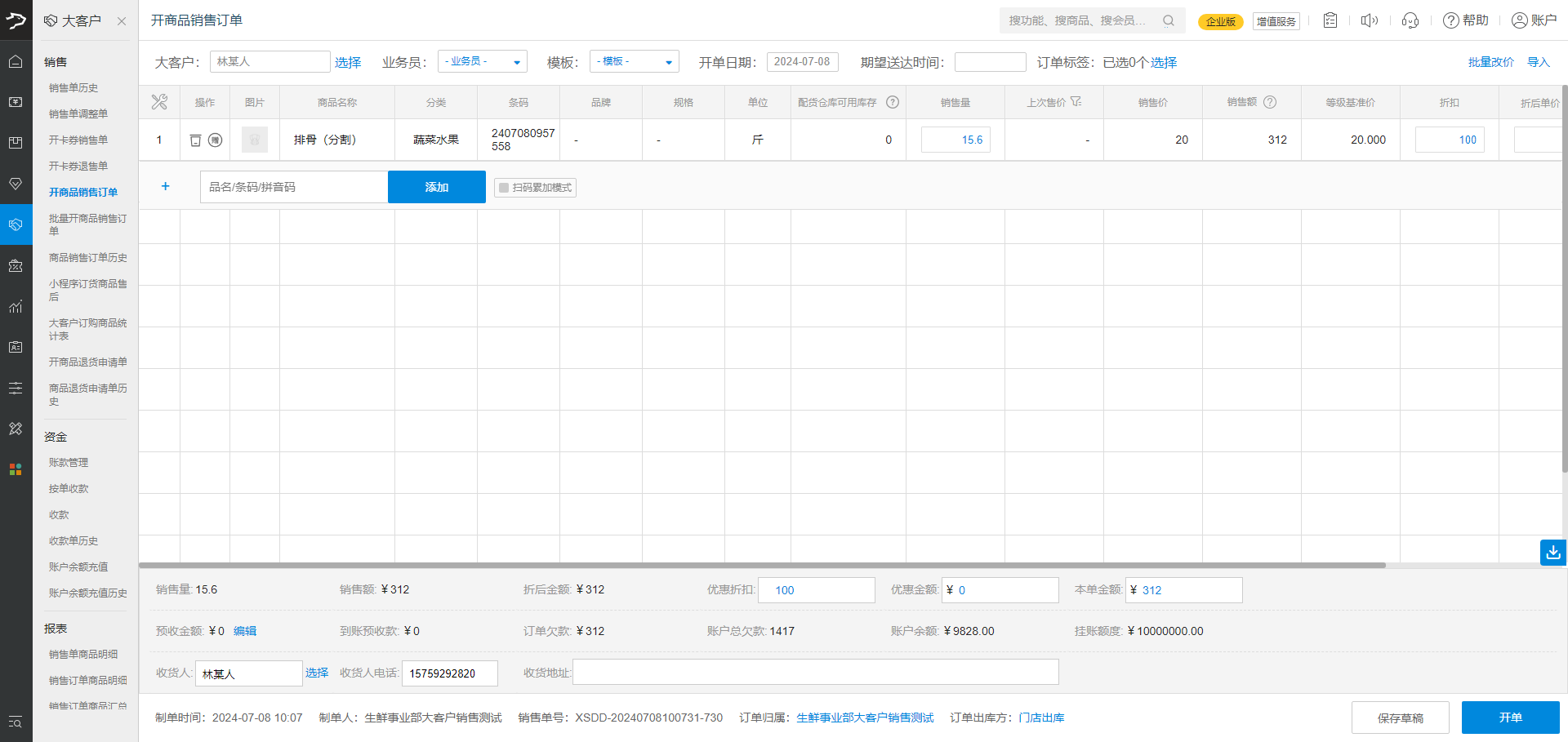Enable the 扫码累加模式 checkbox

click(504, 188)
